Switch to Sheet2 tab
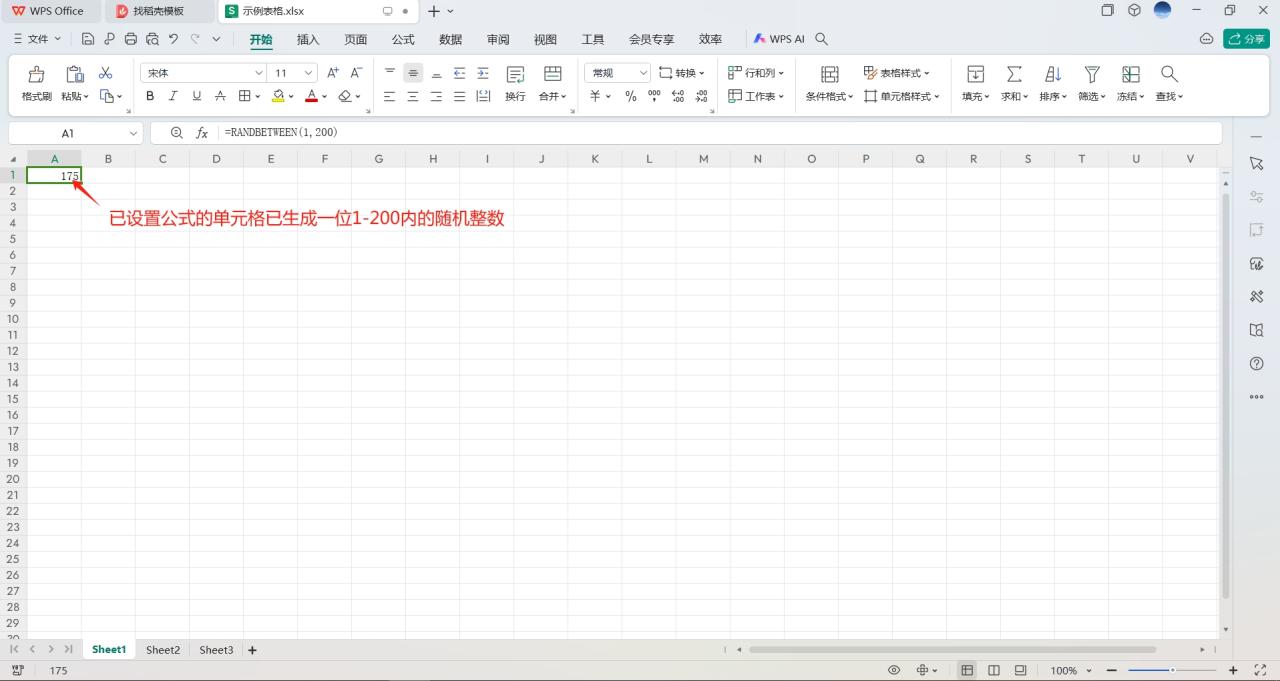Image resolution: width=1280 pixels, height=681 pixels. coord(163,650)
